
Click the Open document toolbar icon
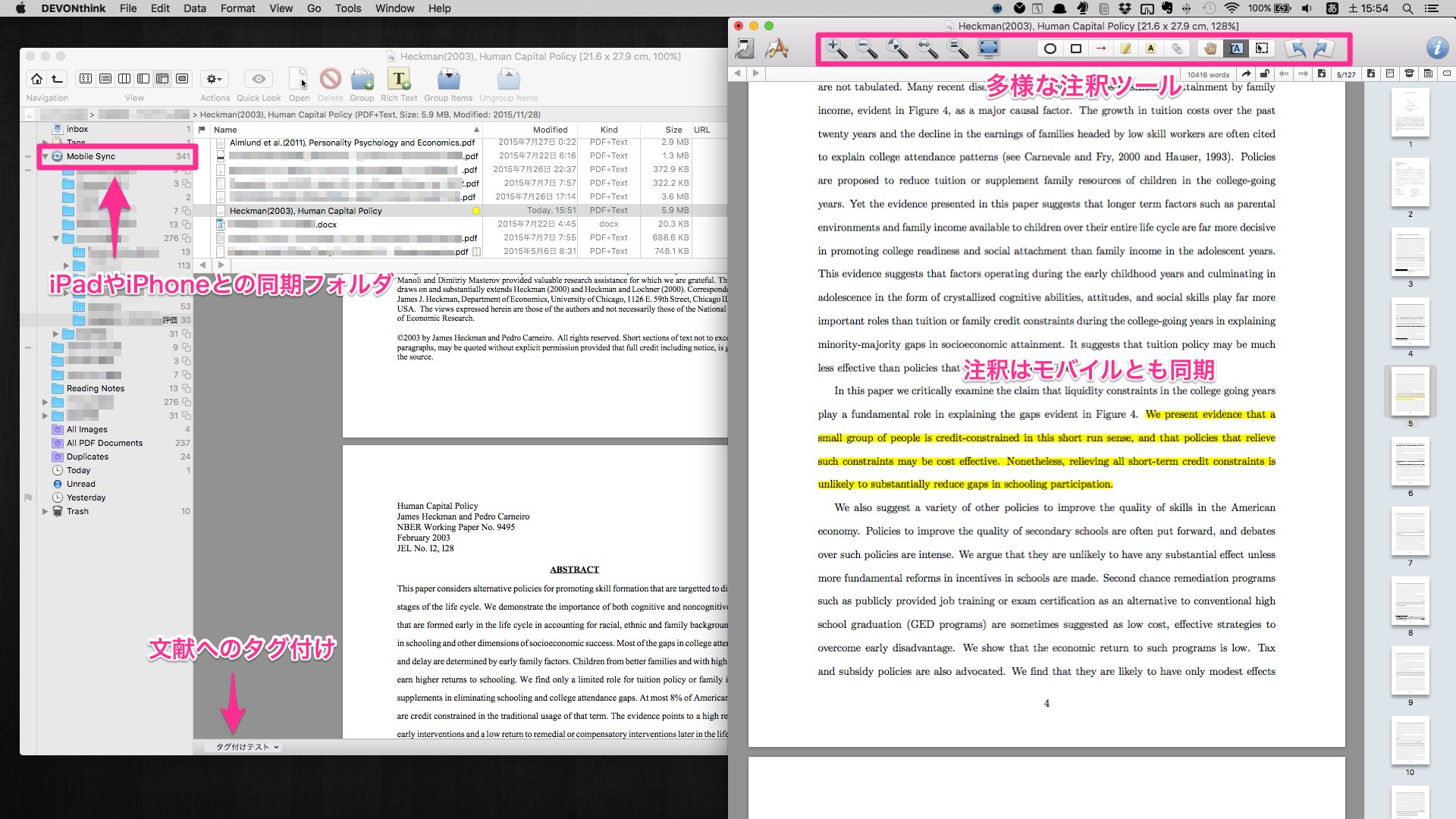pos(299,79)
